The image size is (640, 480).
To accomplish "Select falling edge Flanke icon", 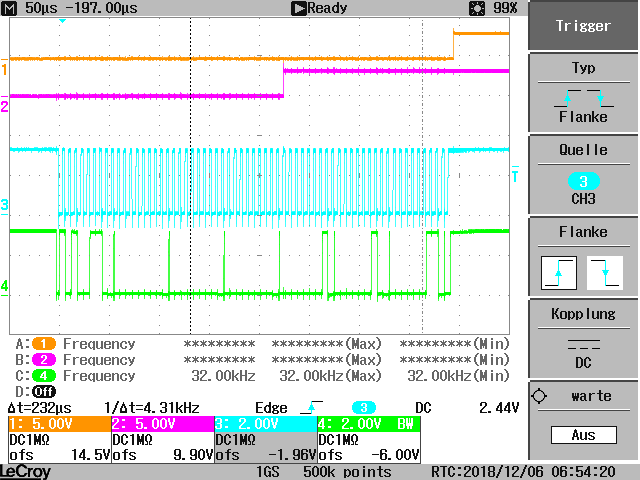I will coord(605,273).
